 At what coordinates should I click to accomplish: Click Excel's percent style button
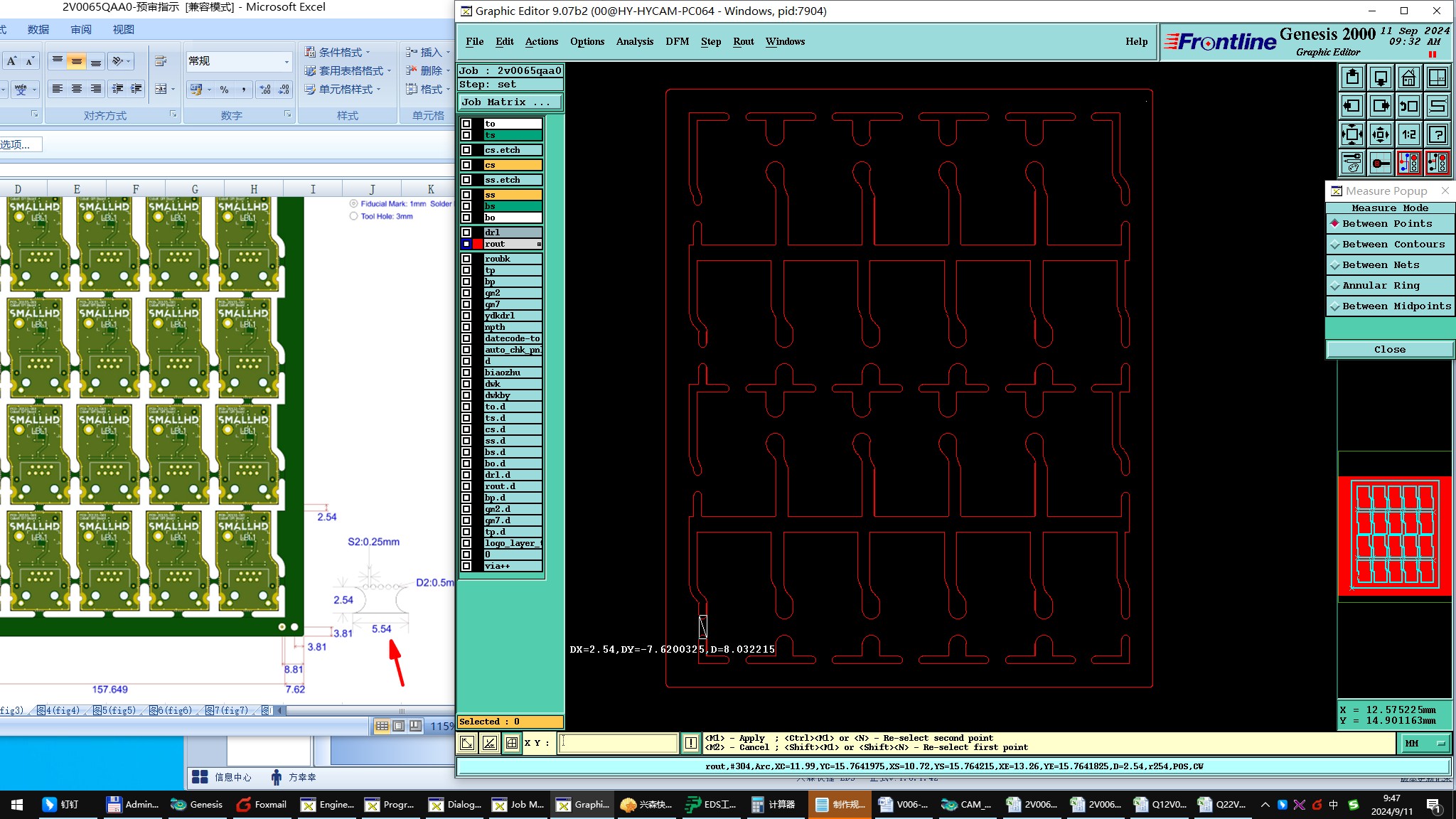click(225, 90)
